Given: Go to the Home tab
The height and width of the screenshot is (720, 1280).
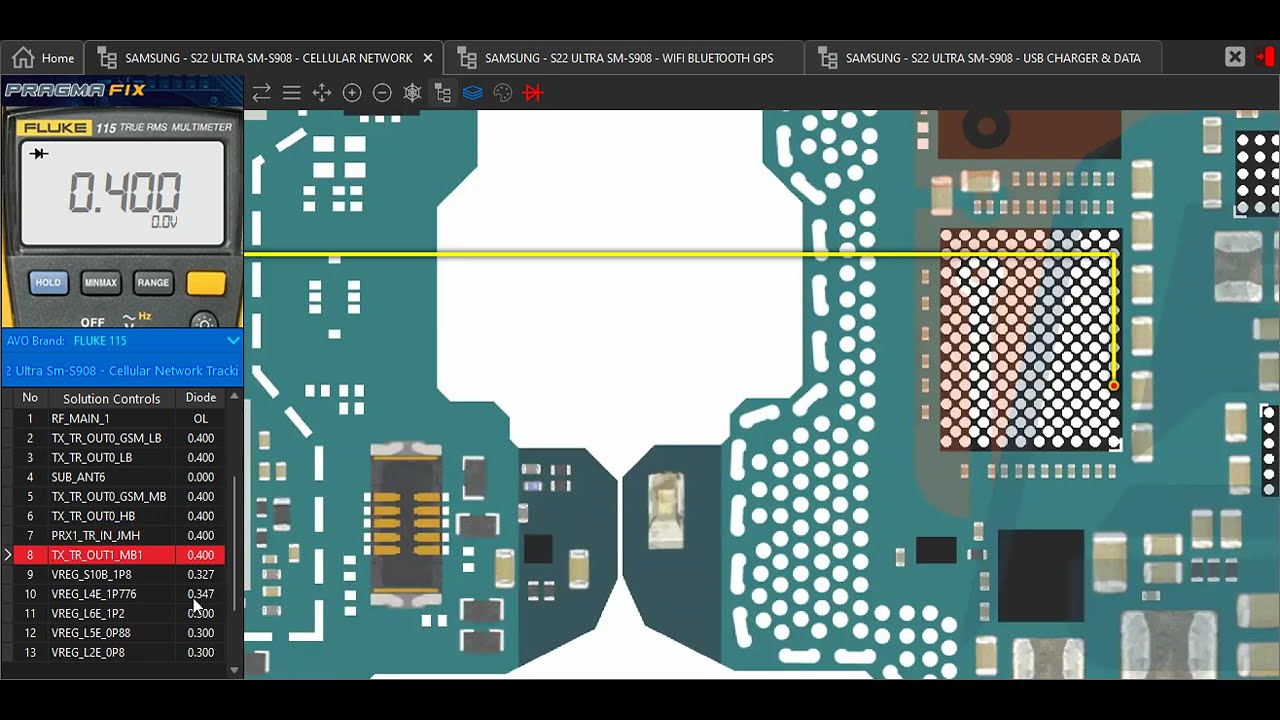Looking at the screenshot, I should tap(43, 58).
